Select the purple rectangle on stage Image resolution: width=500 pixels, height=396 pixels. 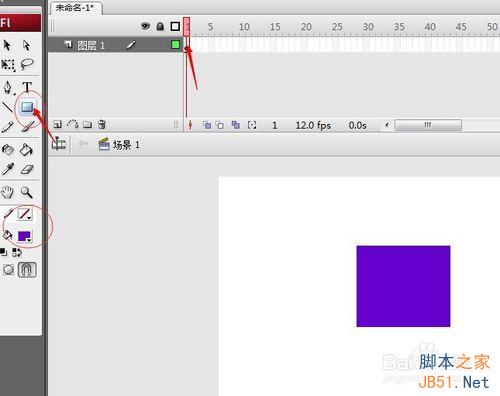[x=403, y=286]
